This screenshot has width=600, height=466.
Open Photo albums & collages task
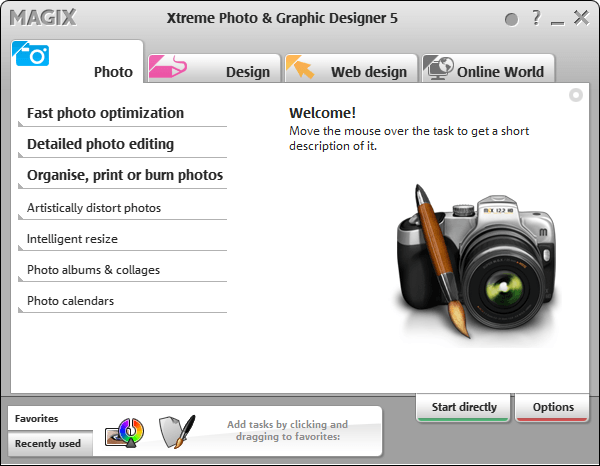[x=122, y=270]
